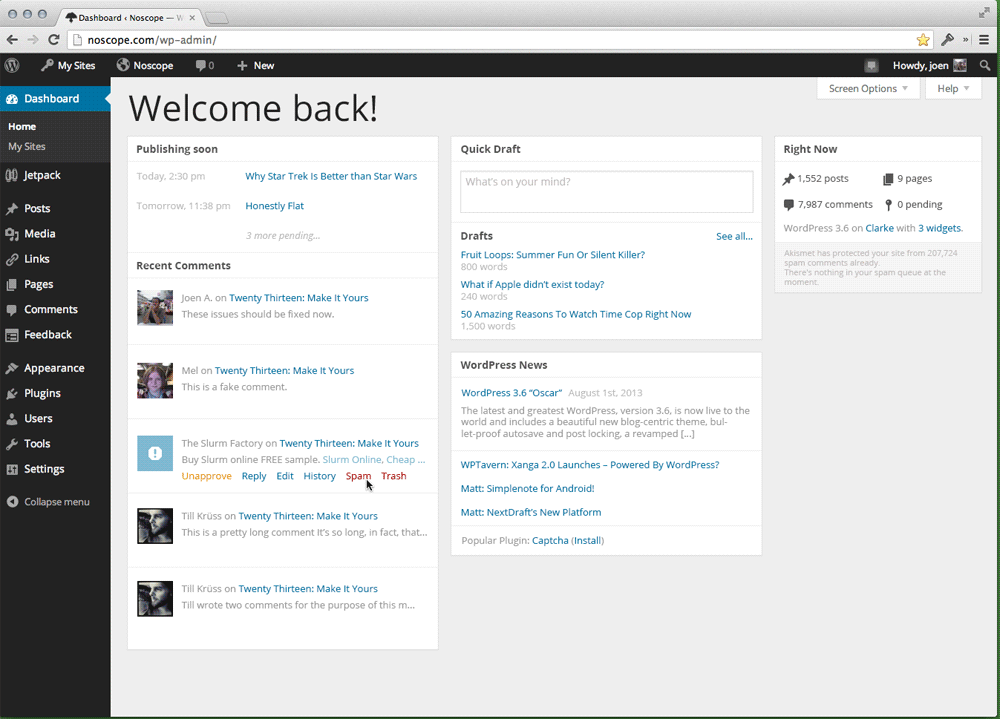The height and width of the screenshot is (719, 1000).
Task: Reply to the Slurm Factory comment
Action: coord(254,476)
